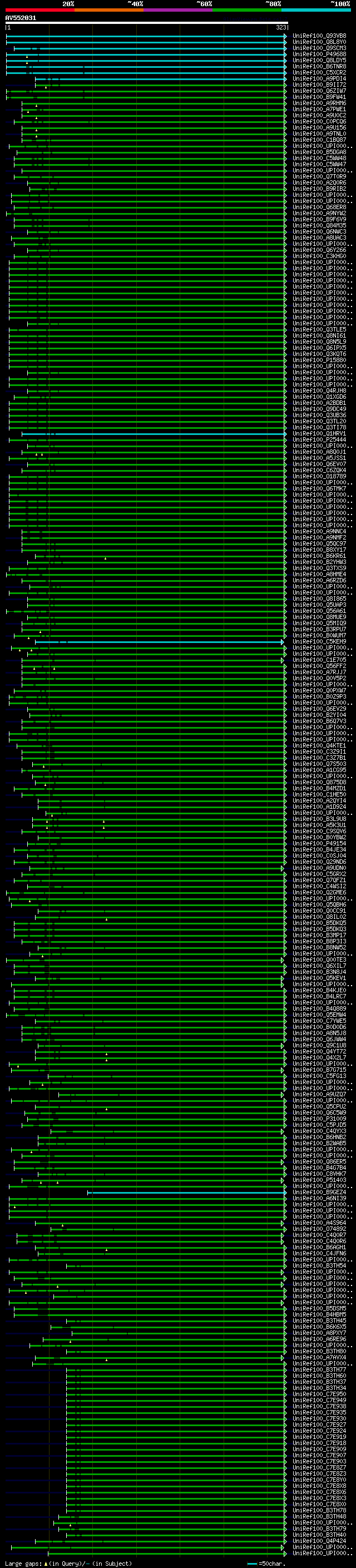Screen dimensions: 356x1568
Task: Select the UniRef100_C6ZQK4 label
Action: [319, 471]
